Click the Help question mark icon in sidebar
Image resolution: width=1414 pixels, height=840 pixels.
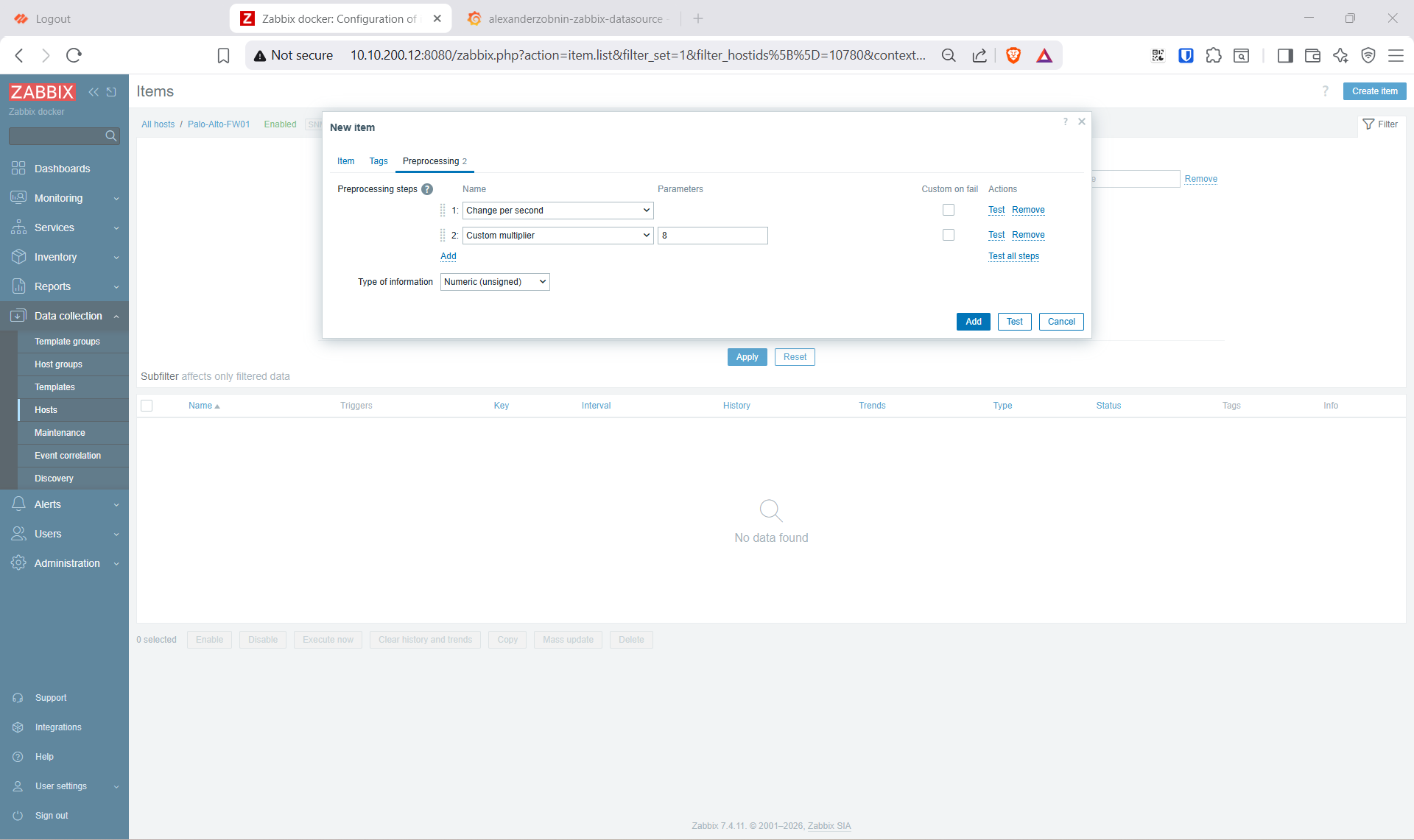click(18, 757)
